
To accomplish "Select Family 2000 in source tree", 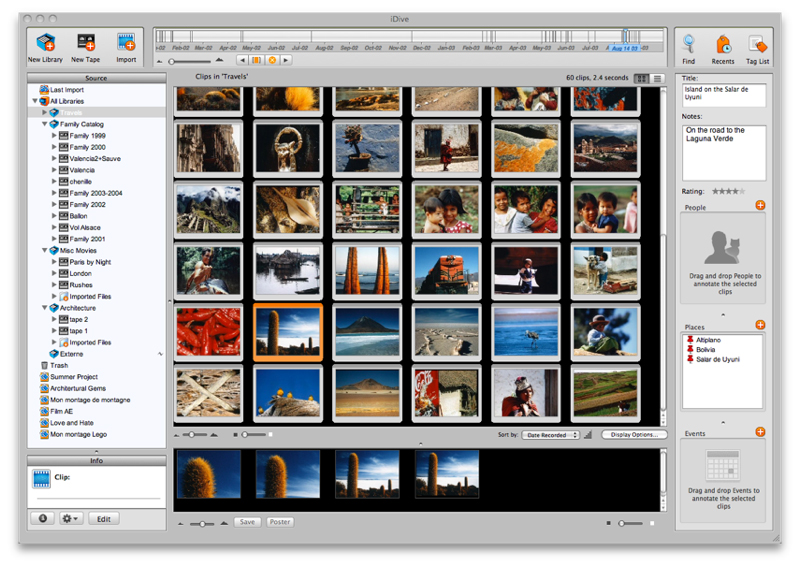I will 87,147.
